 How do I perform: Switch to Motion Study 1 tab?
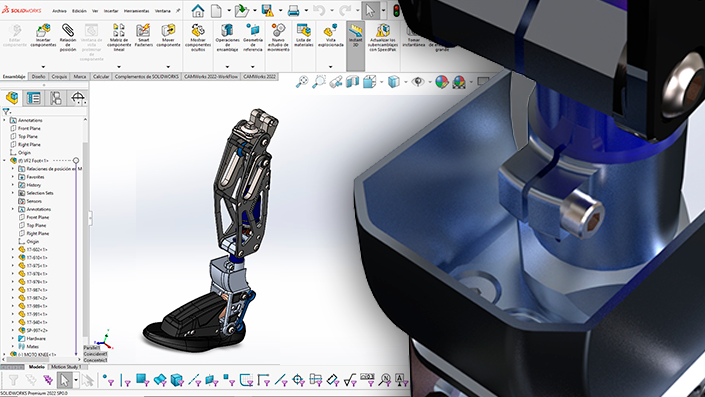[x=66, y=367]
